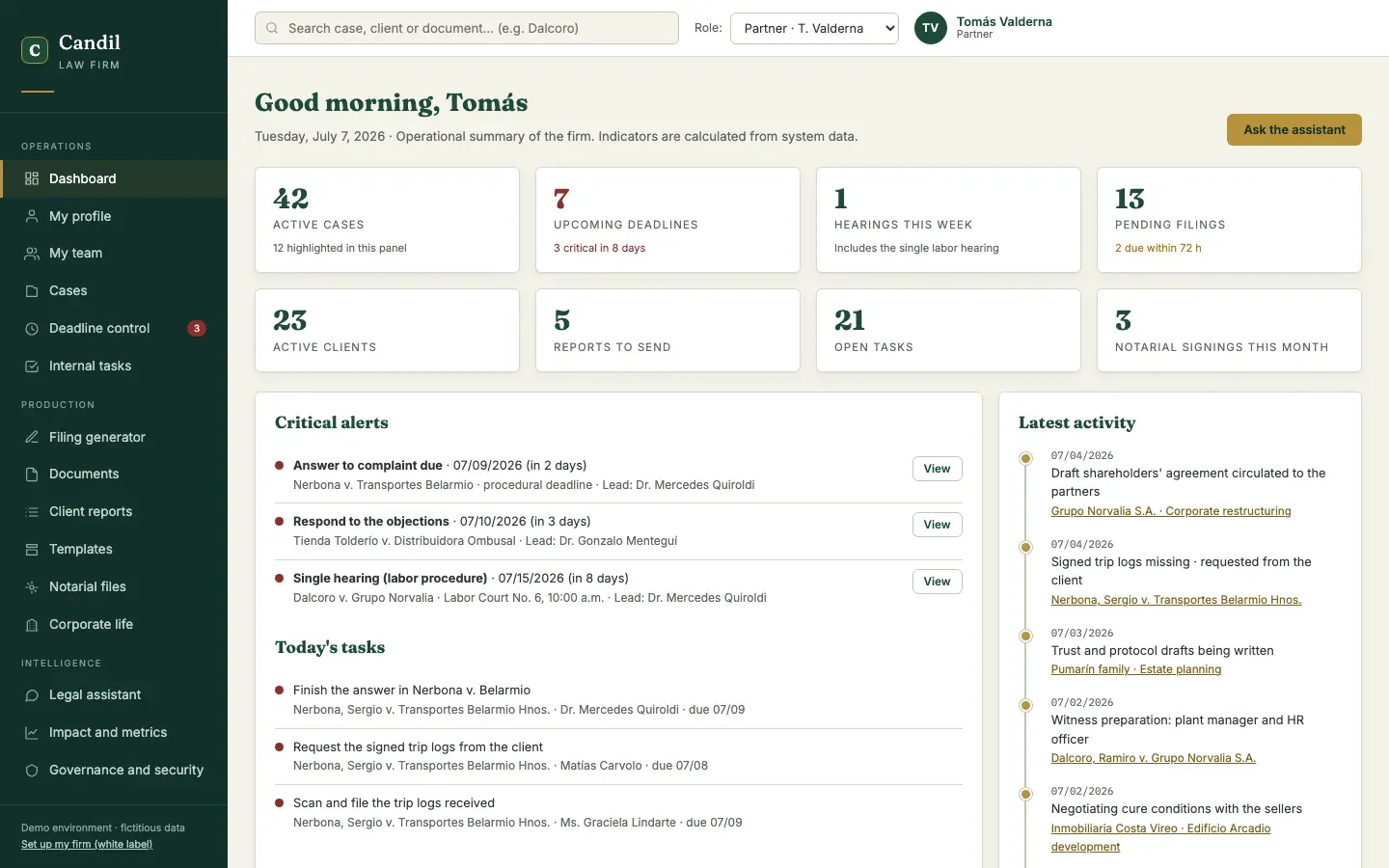View the Answer to complaint due alert
This screenshot has height=868, width=1389.
pyautogui.click(x=937, y=469)
